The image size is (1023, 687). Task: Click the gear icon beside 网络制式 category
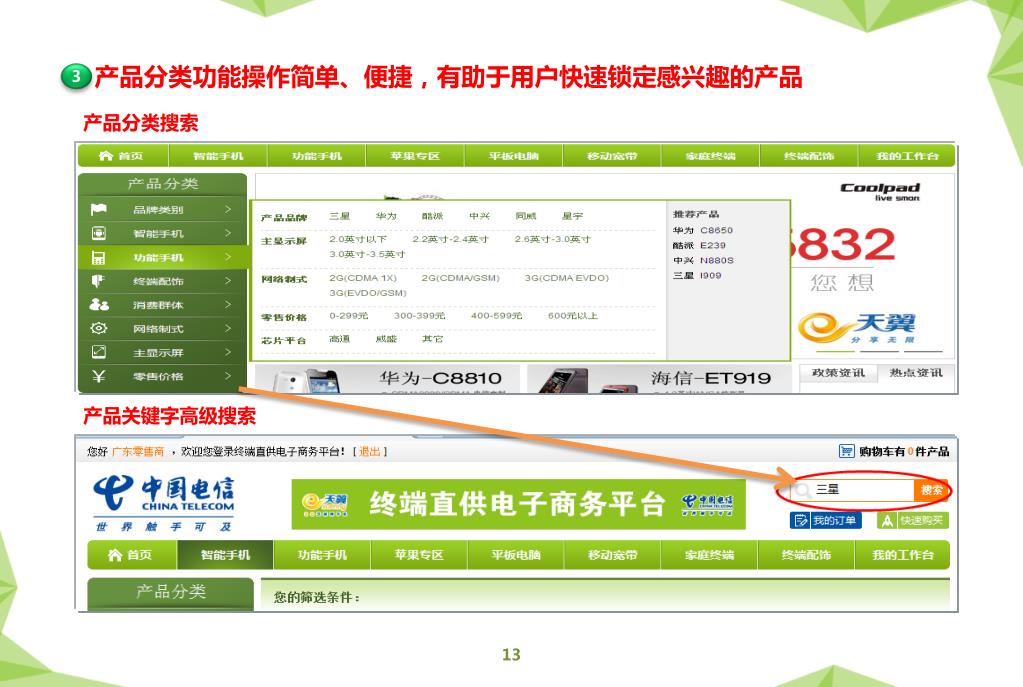click(99, 328)
